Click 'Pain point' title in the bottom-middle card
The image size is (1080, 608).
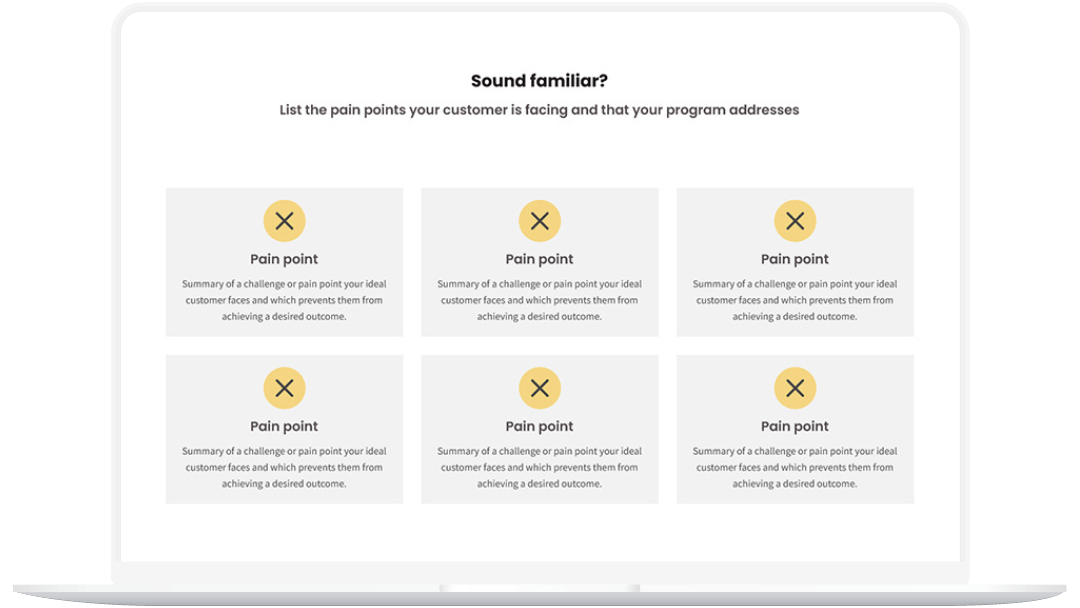point(539,427)
